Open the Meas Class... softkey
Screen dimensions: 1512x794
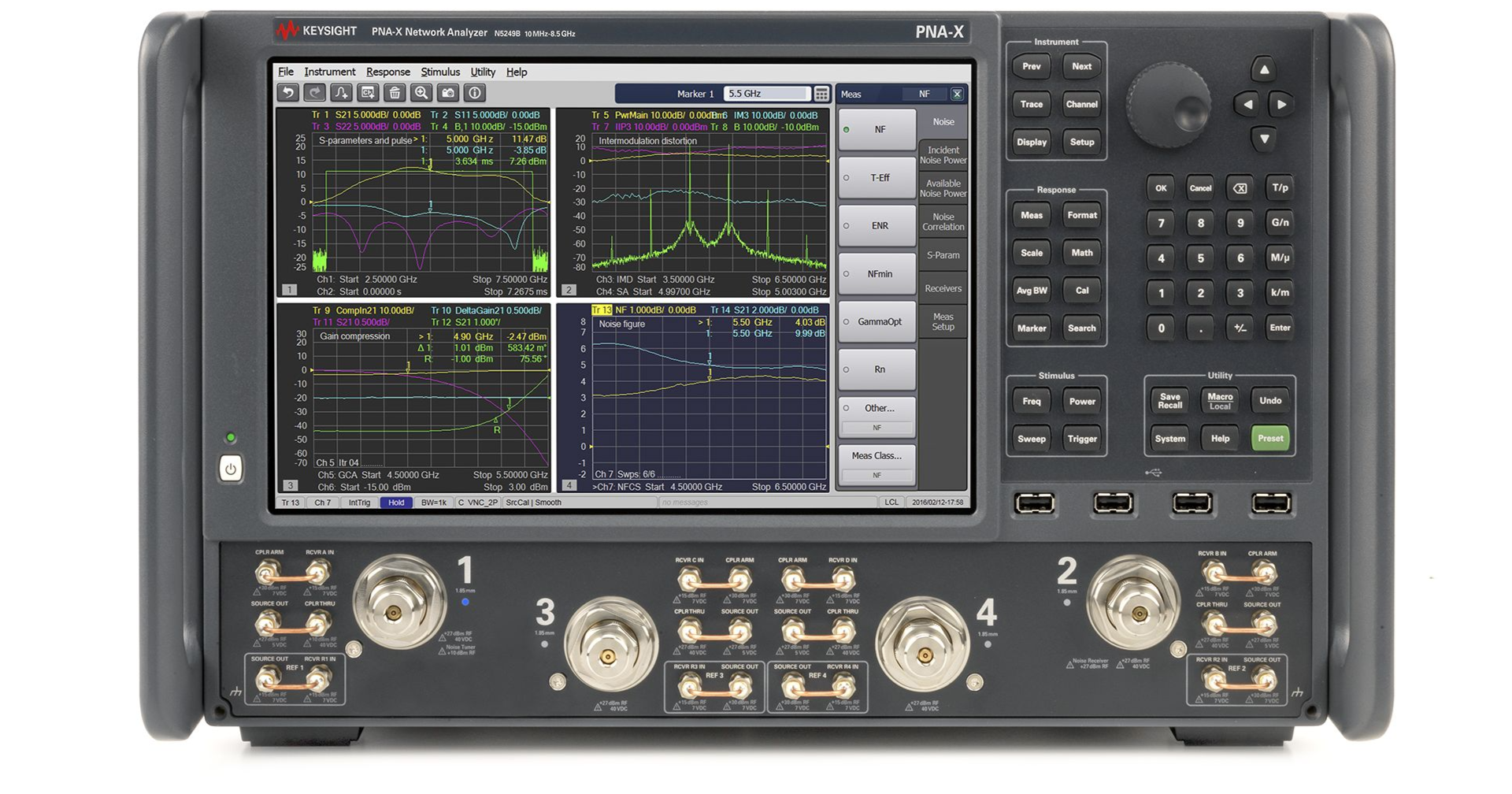point(877,465)
